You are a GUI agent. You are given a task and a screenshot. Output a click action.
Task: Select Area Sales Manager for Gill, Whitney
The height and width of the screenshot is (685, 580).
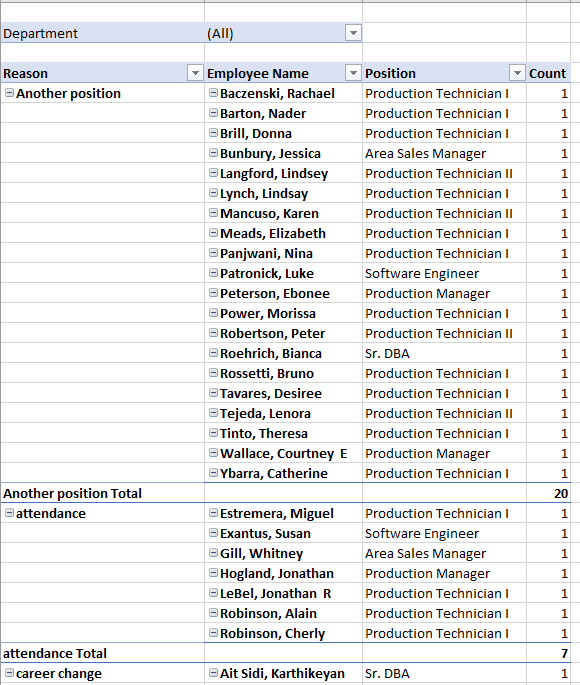tap(444, 554)
